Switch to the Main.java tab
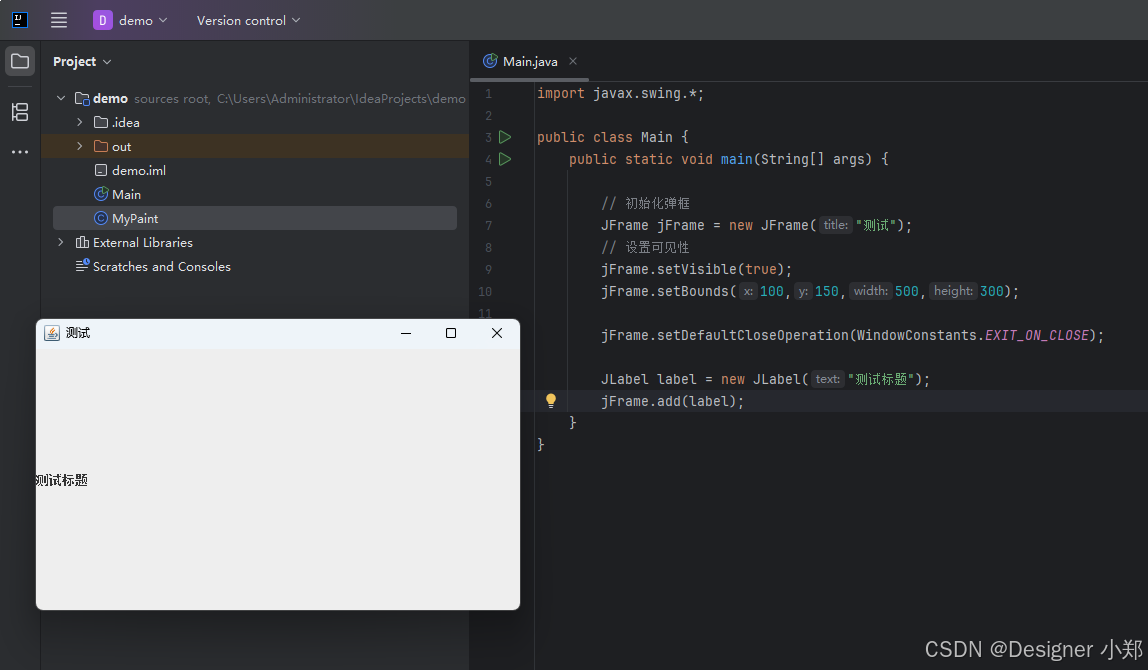1148x670 pixels. coord(522,62)
